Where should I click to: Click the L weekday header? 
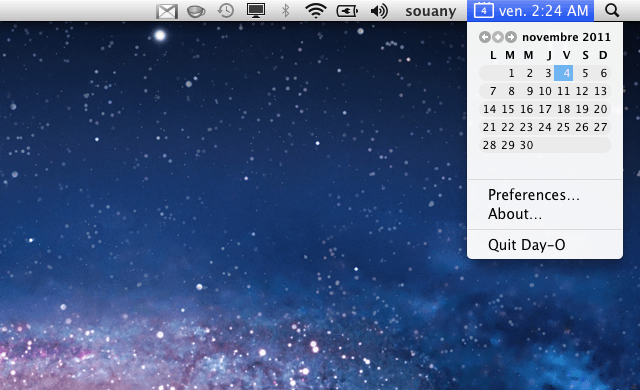493,55
